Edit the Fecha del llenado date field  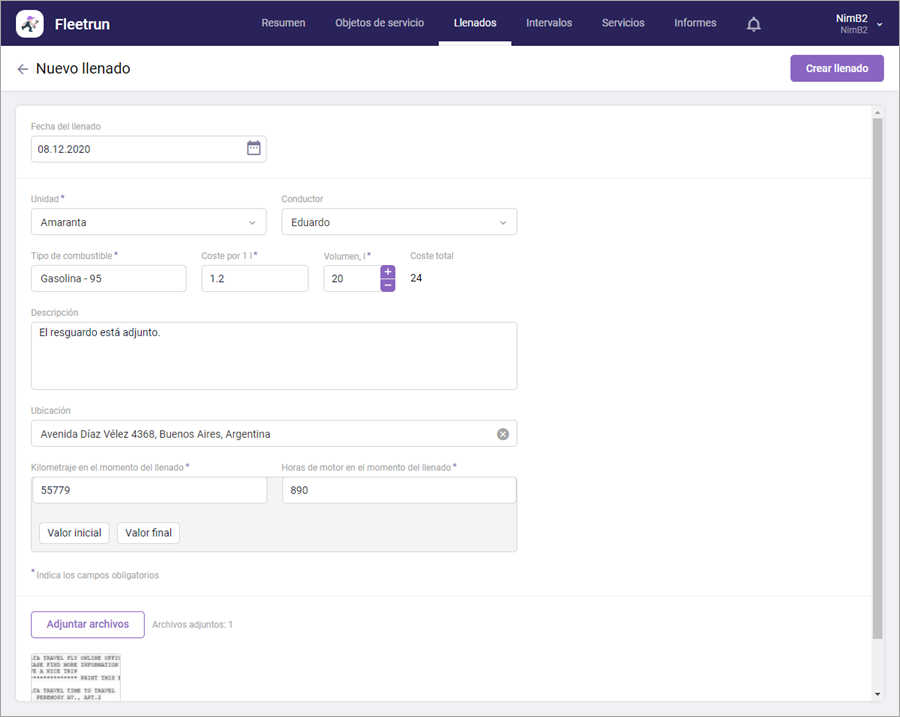[x=149, y=149]
